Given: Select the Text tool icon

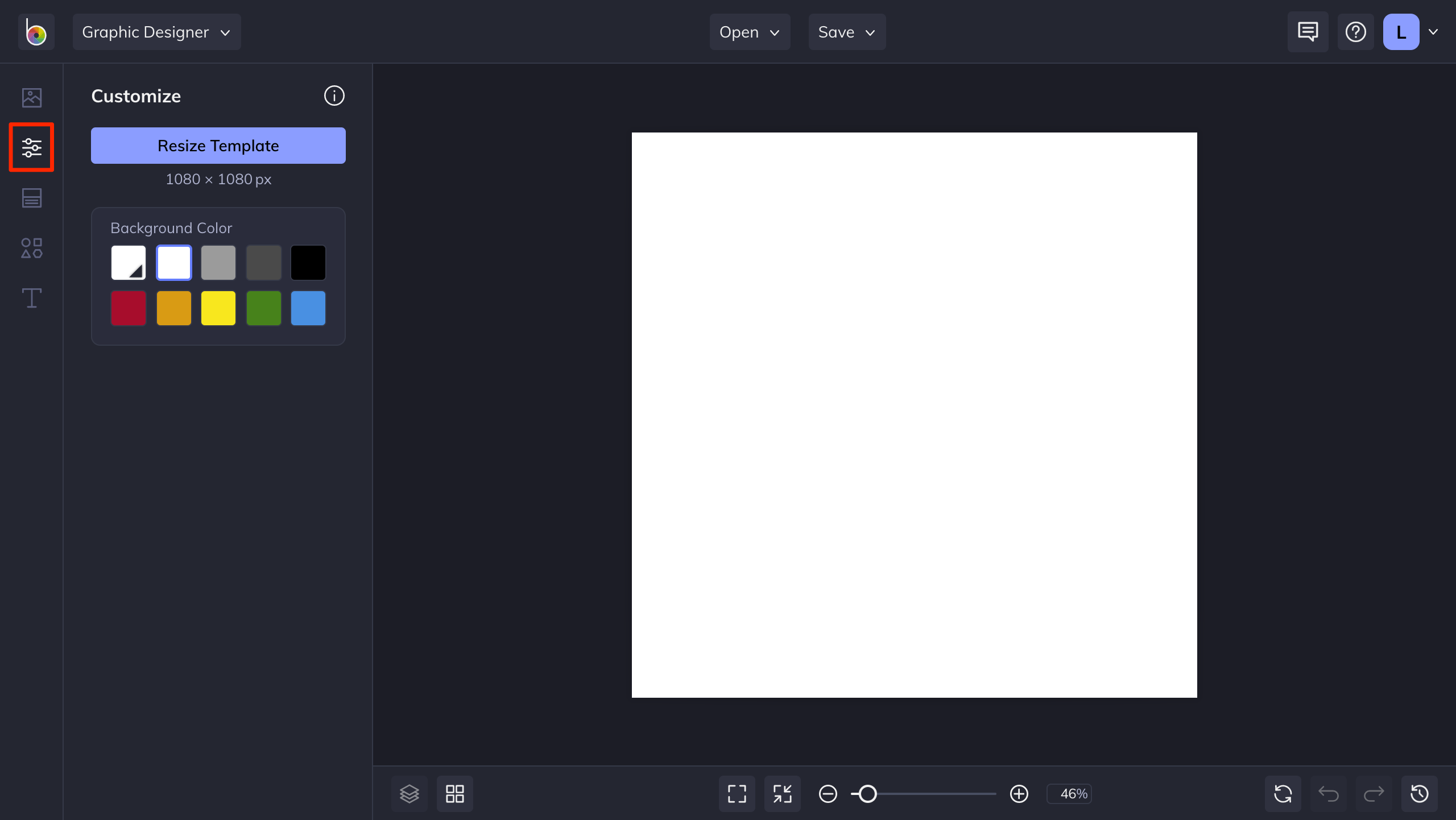Looking at the screenshot, I should 32,298.
